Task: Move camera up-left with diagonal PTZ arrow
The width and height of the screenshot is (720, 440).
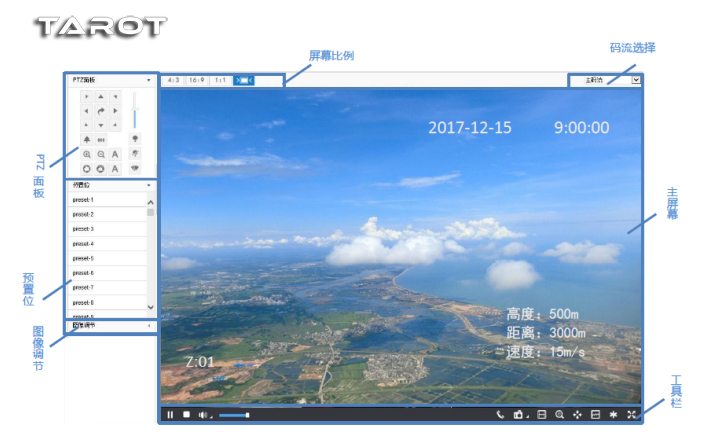Action: tap(86, 96)
